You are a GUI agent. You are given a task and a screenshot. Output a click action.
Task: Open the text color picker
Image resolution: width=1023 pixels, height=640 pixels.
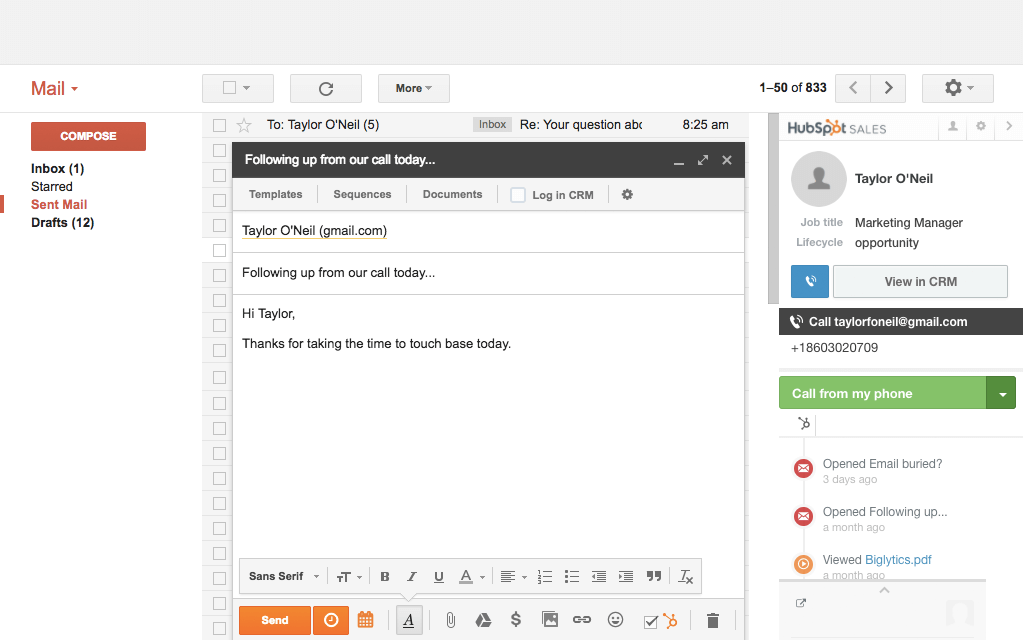click(471, 577)
